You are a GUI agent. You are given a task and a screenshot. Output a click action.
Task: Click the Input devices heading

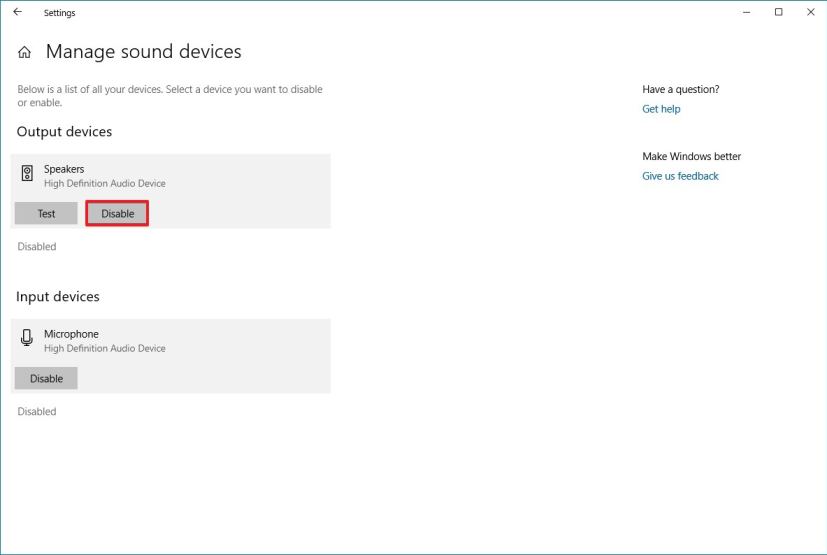coord(58,296)
